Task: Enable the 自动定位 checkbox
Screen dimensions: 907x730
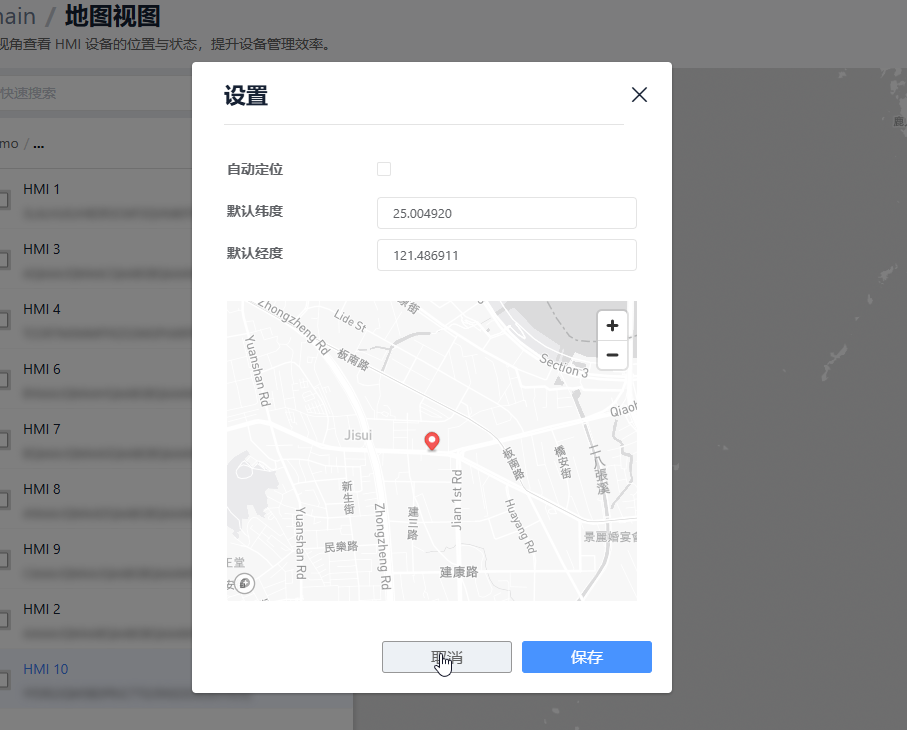Action: click(x=384, y=169)
